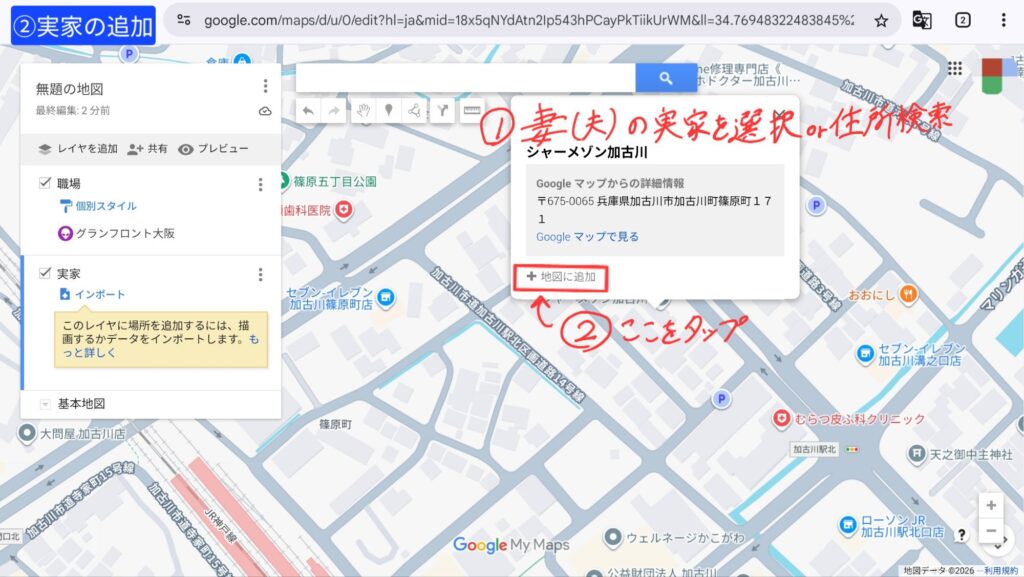Open the Google マップで見る link

587,237
